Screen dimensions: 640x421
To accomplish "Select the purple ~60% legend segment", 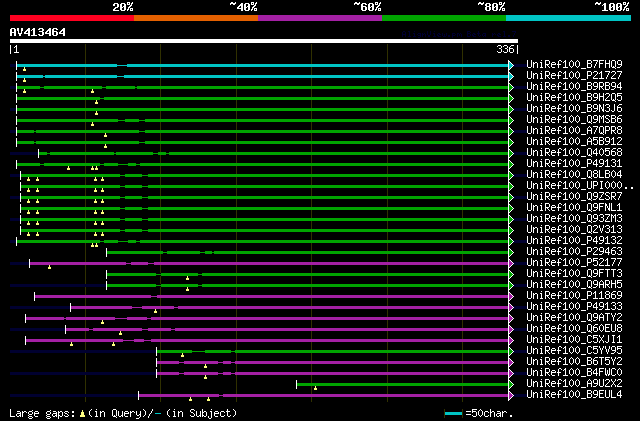I will point(319,18).
